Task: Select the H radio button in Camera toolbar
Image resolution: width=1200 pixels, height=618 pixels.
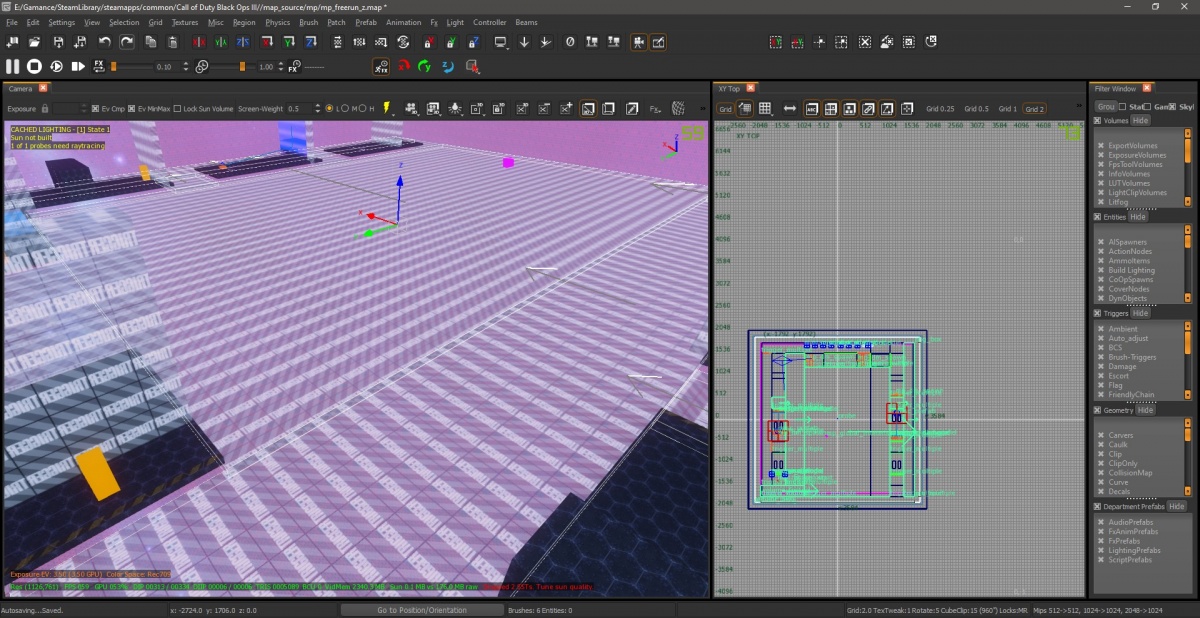Action: coord(361,108)
